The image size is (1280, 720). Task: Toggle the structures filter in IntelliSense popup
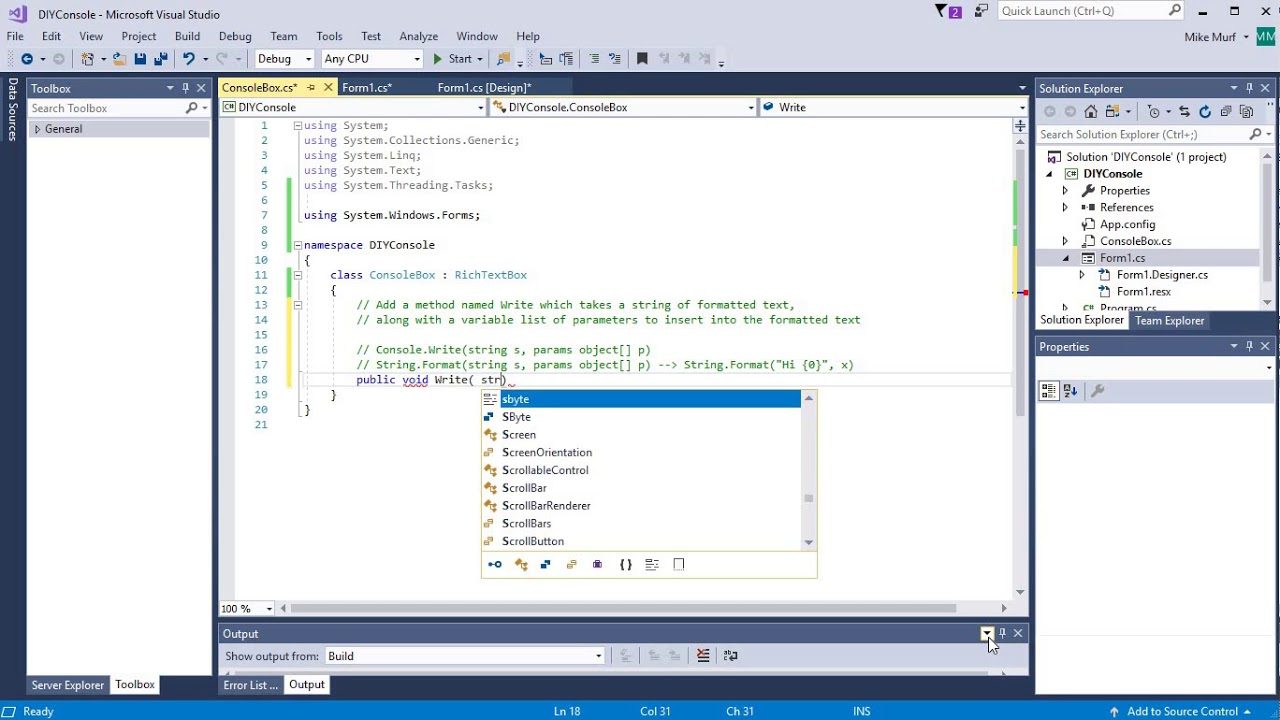point(545,565)
